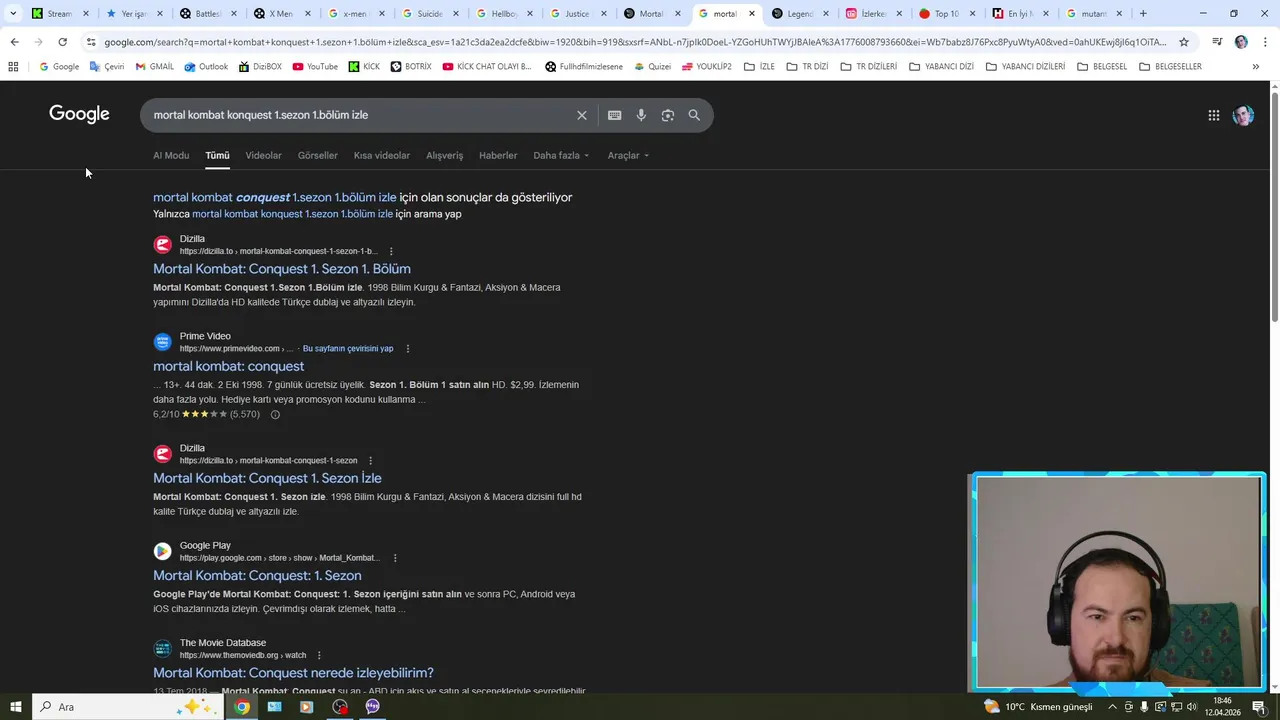Open the BELGESELLER bookmark folder
Image resolution: width=1280 pixels, height=720 pixels.
1170,67
